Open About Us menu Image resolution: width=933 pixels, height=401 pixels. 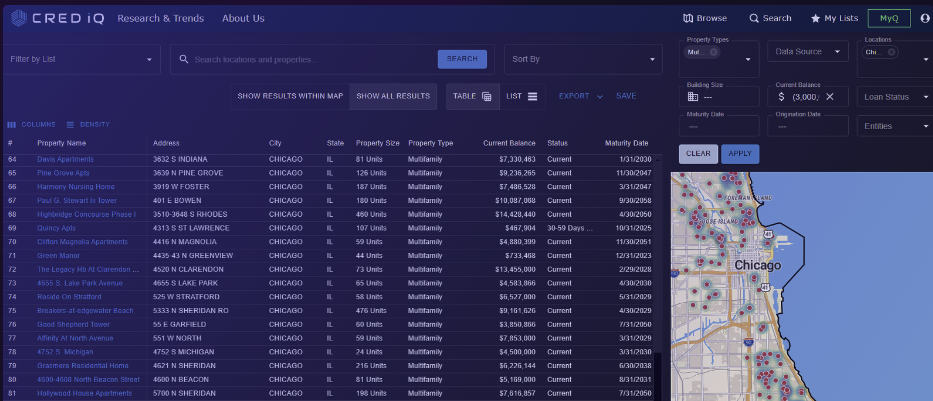coord(243,18)
